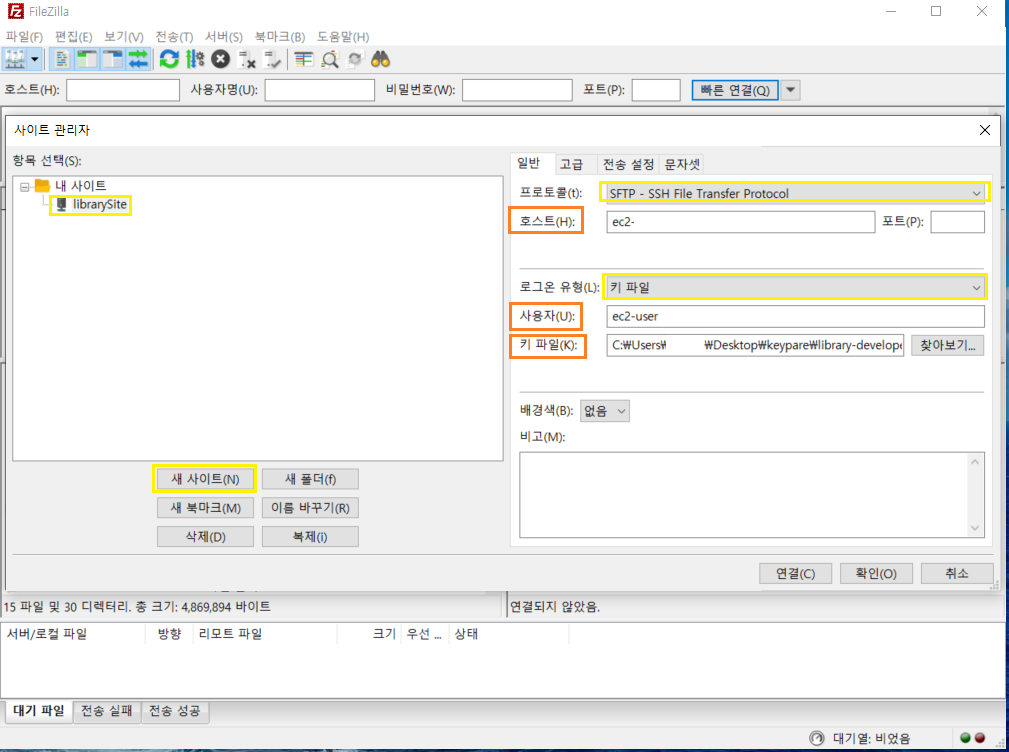This screenshot has width=1009, height=752.
Task: Click the site manager 포트(P) field
Action: tap(958, 222)
